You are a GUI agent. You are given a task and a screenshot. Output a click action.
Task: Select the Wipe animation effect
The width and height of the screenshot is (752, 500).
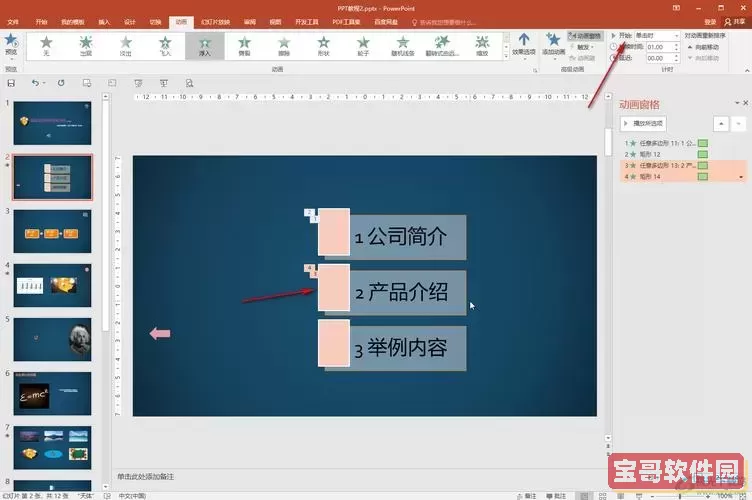pyautogui.click(x=284, y=46)
